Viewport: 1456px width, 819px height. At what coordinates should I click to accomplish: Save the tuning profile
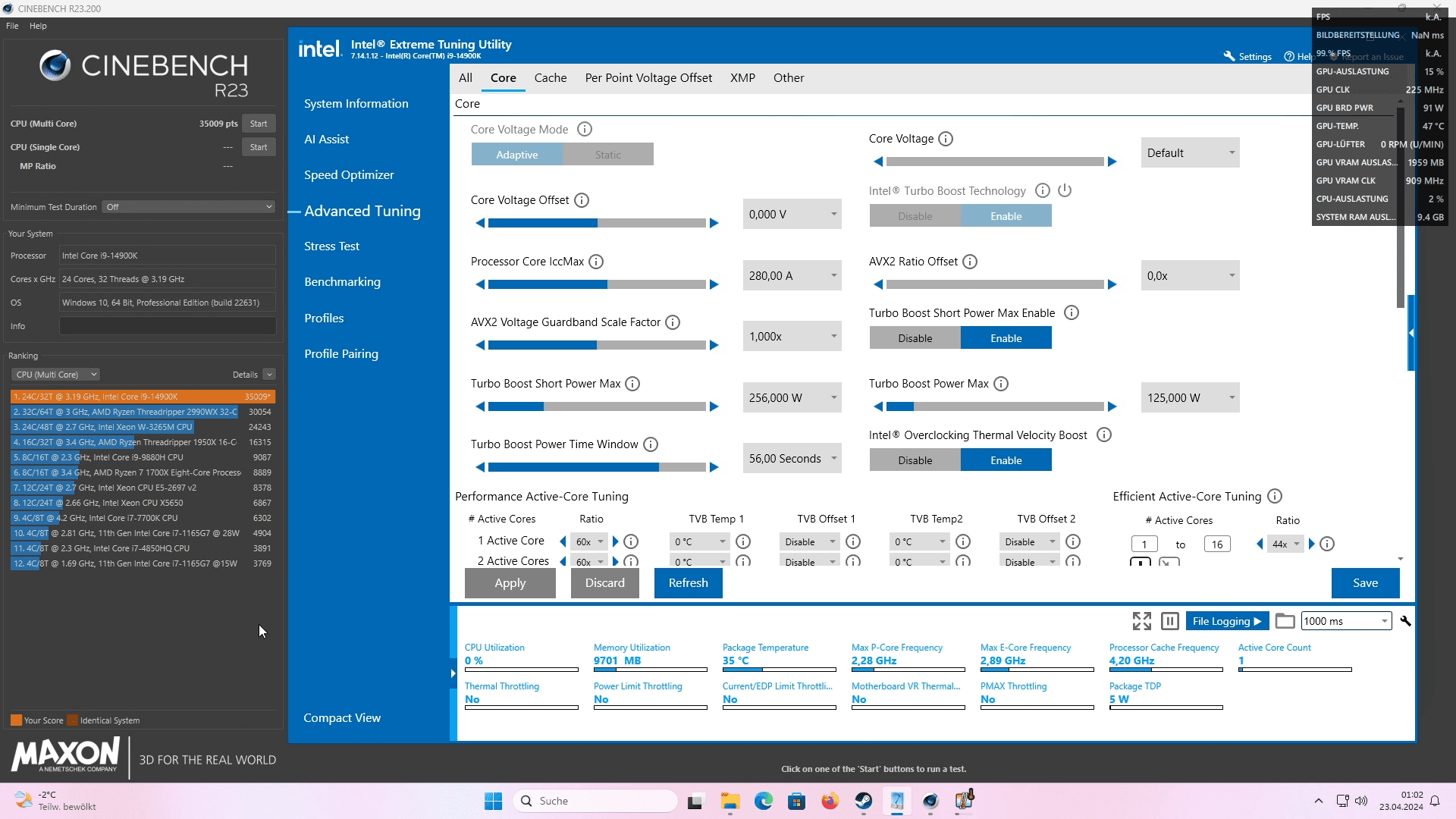click(1366, 583)
